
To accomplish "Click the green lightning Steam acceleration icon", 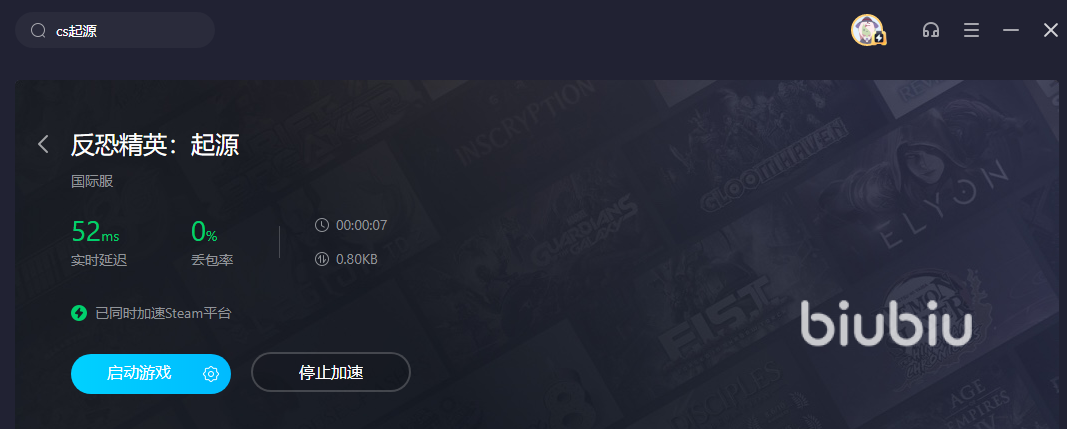I will point(79,313).
